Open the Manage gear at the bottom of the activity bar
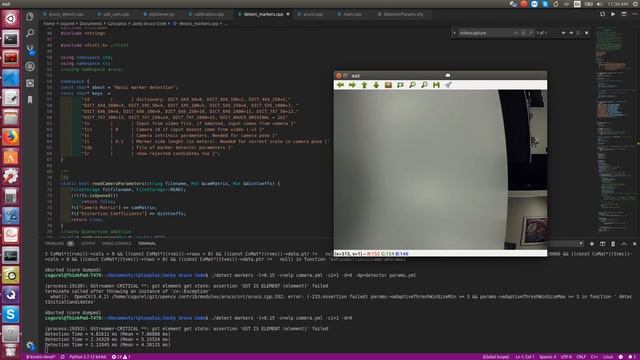This screenshot has width=640, height=360. tap(30, 346)
